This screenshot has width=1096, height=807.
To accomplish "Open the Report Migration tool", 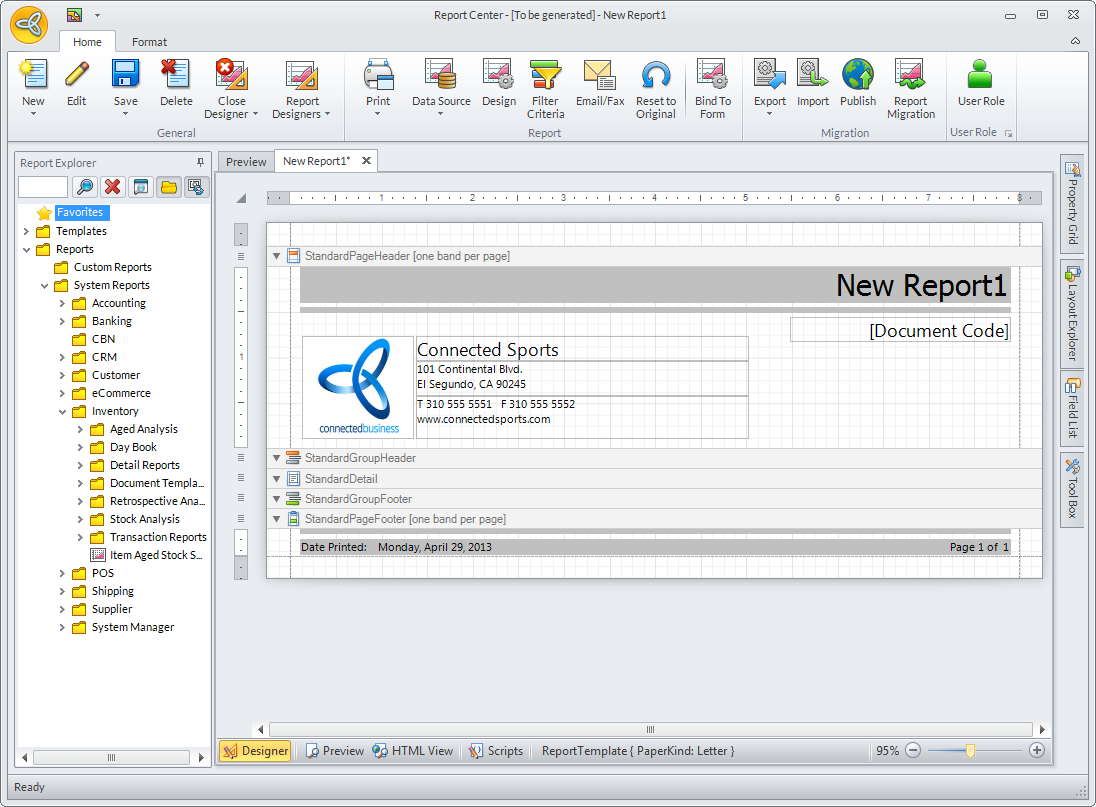I will click(x=910, y=76).
